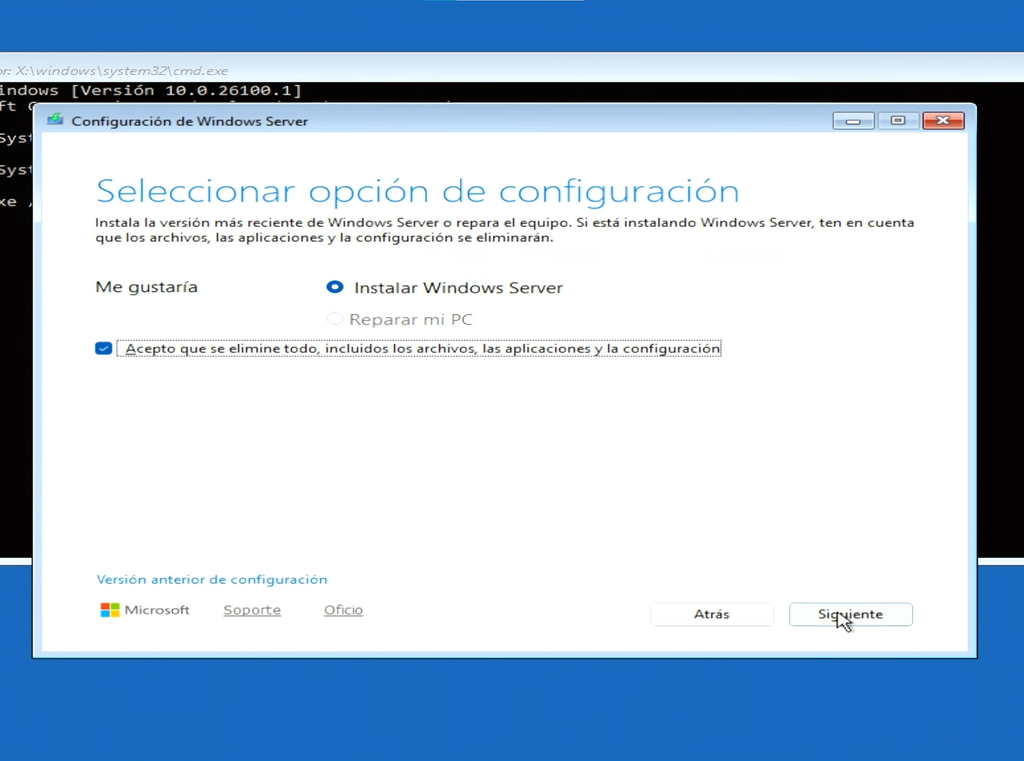The height and width of the screenshot is (761, 1024).
Task: Click the setup icon in the dialog title bar
Action: tap(56, 120)
